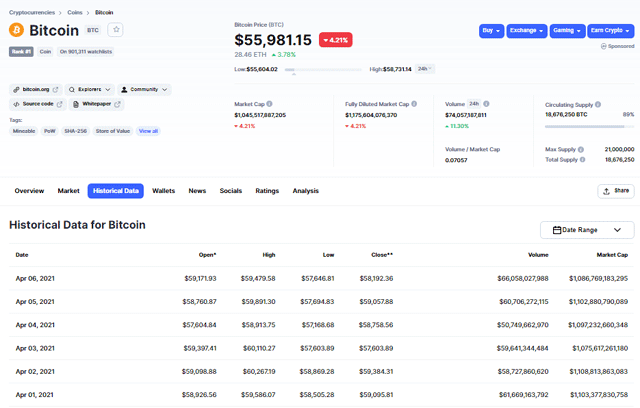This screenshot has height=408, width=640.
Task: Click the info icon next to Total Supply
Action: (x=582, y=160)
